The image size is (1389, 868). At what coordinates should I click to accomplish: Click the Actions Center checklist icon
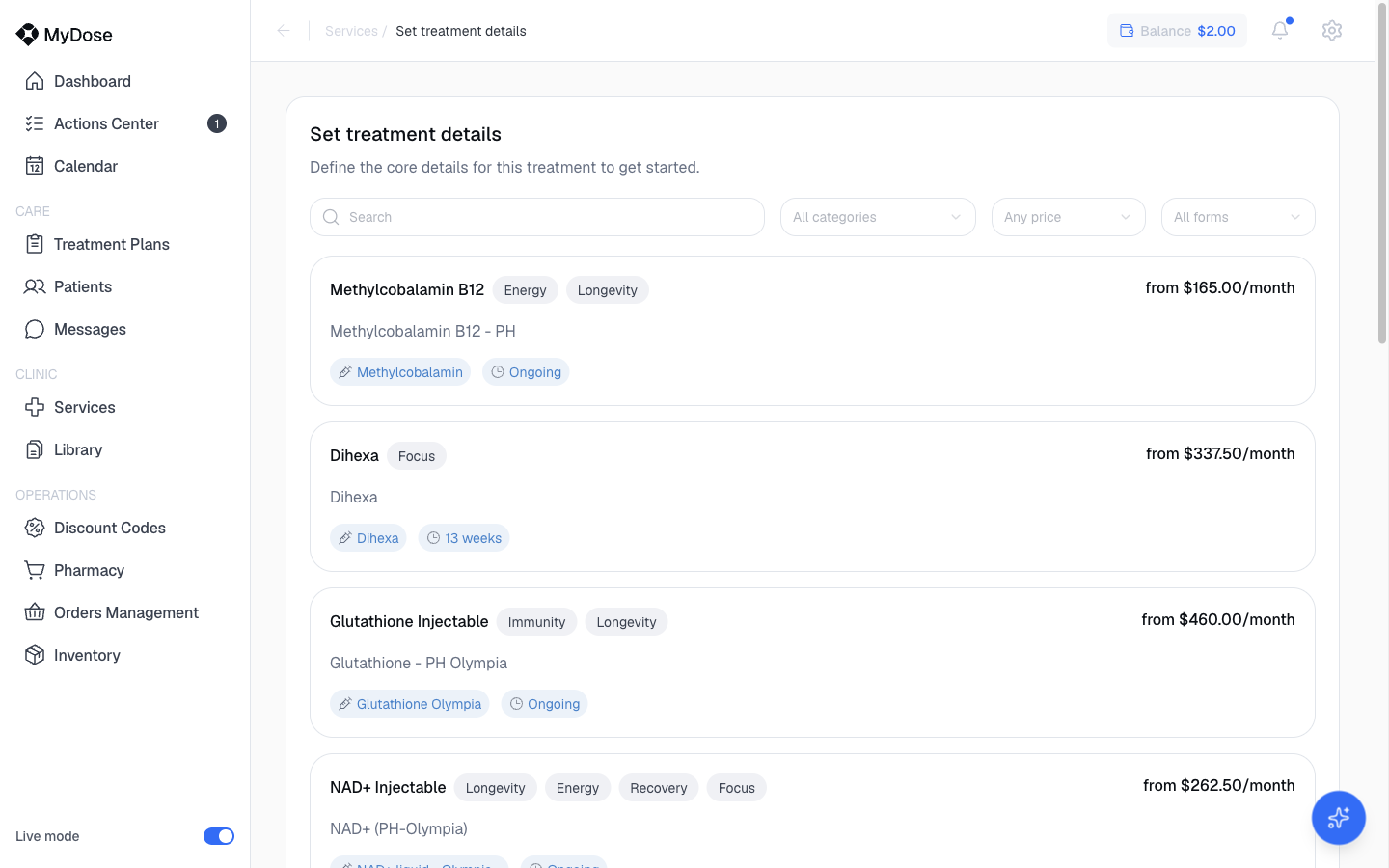(35, 123)
